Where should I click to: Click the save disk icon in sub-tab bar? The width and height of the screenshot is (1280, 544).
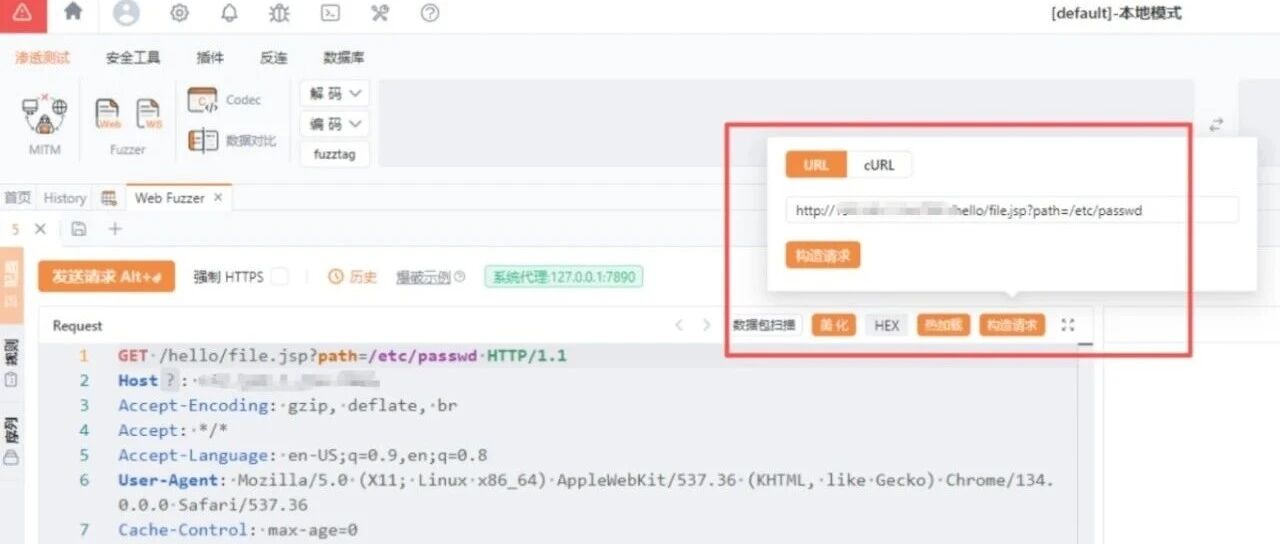[x=79, y=229]
